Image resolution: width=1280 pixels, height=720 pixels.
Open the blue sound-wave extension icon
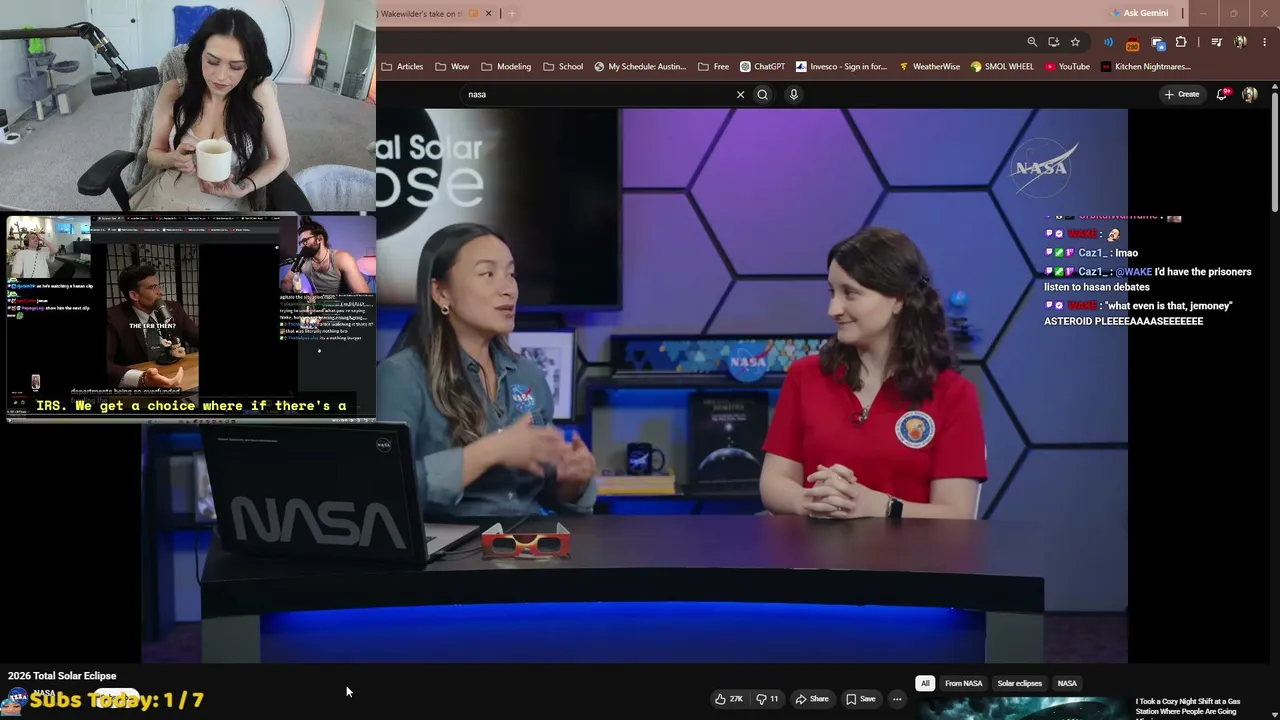click(x=1108, y=42)
